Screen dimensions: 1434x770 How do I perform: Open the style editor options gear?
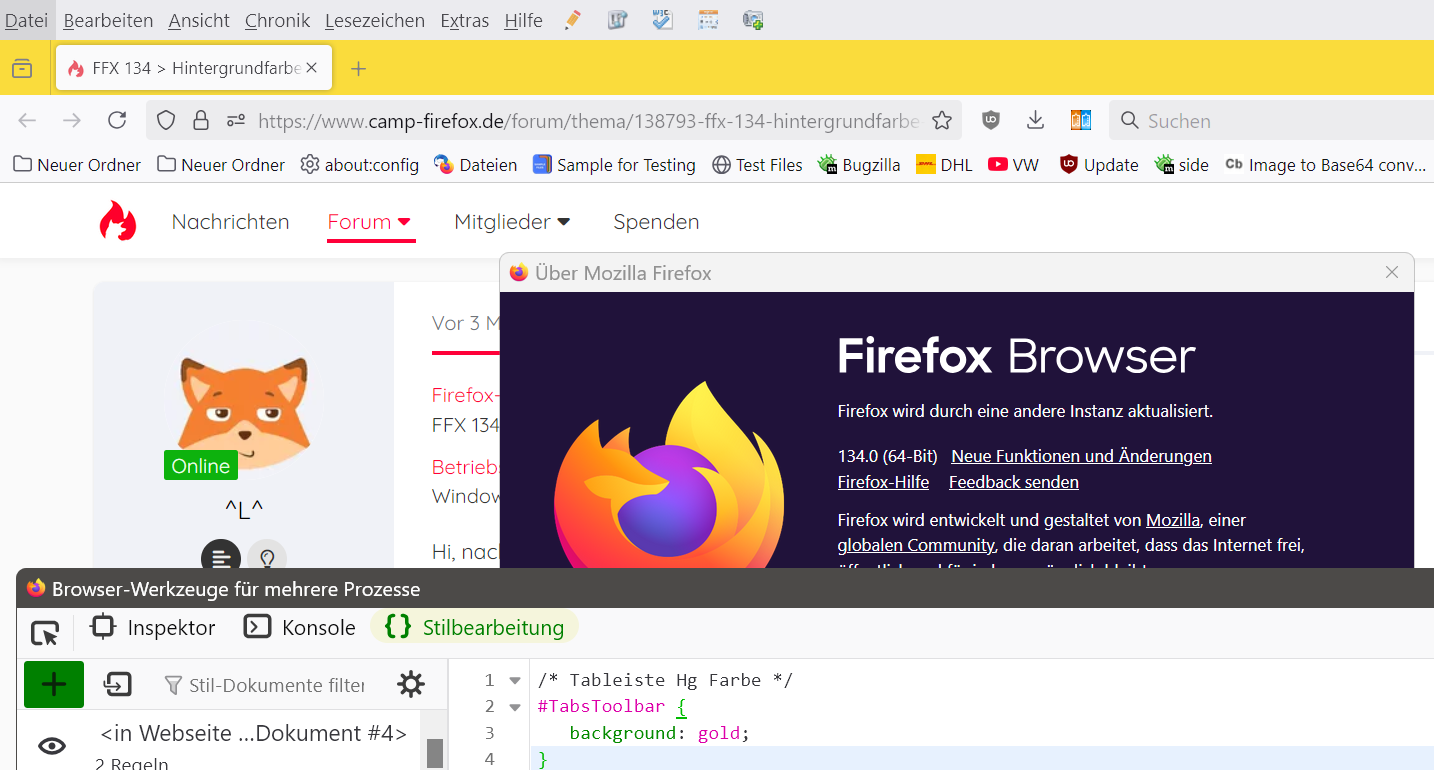(x=411, y=685)
